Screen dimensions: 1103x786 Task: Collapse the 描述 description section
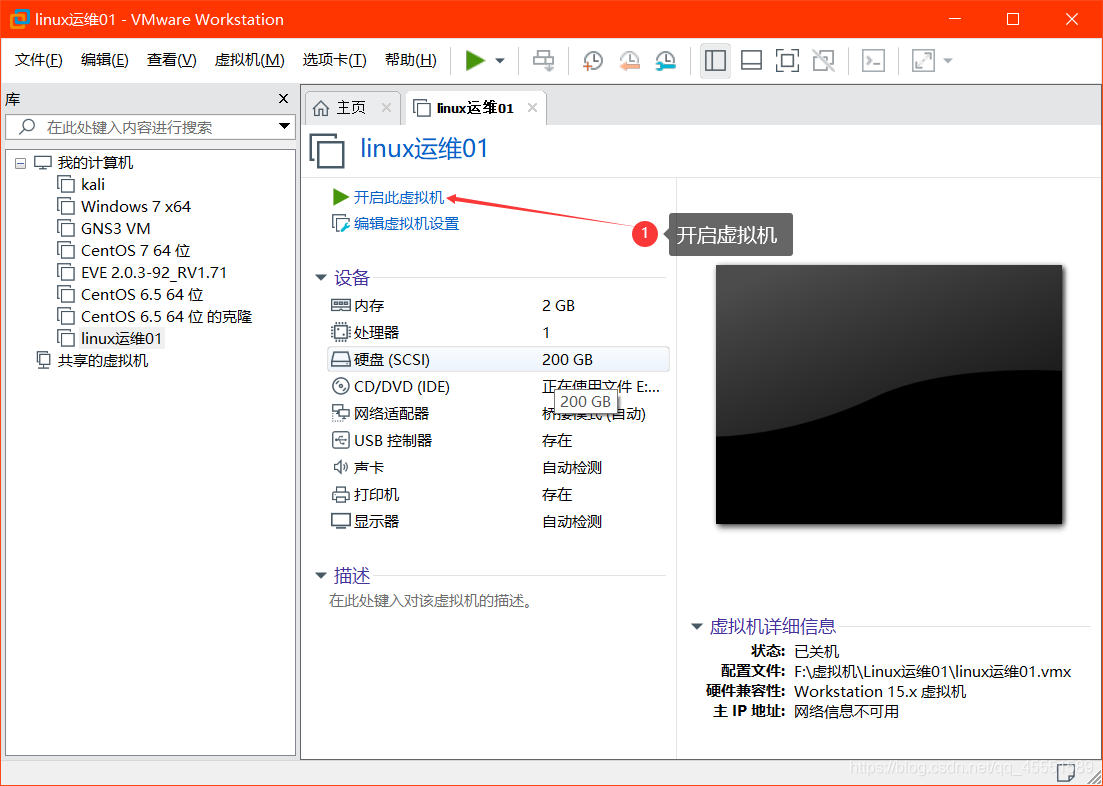pos(321,576)
